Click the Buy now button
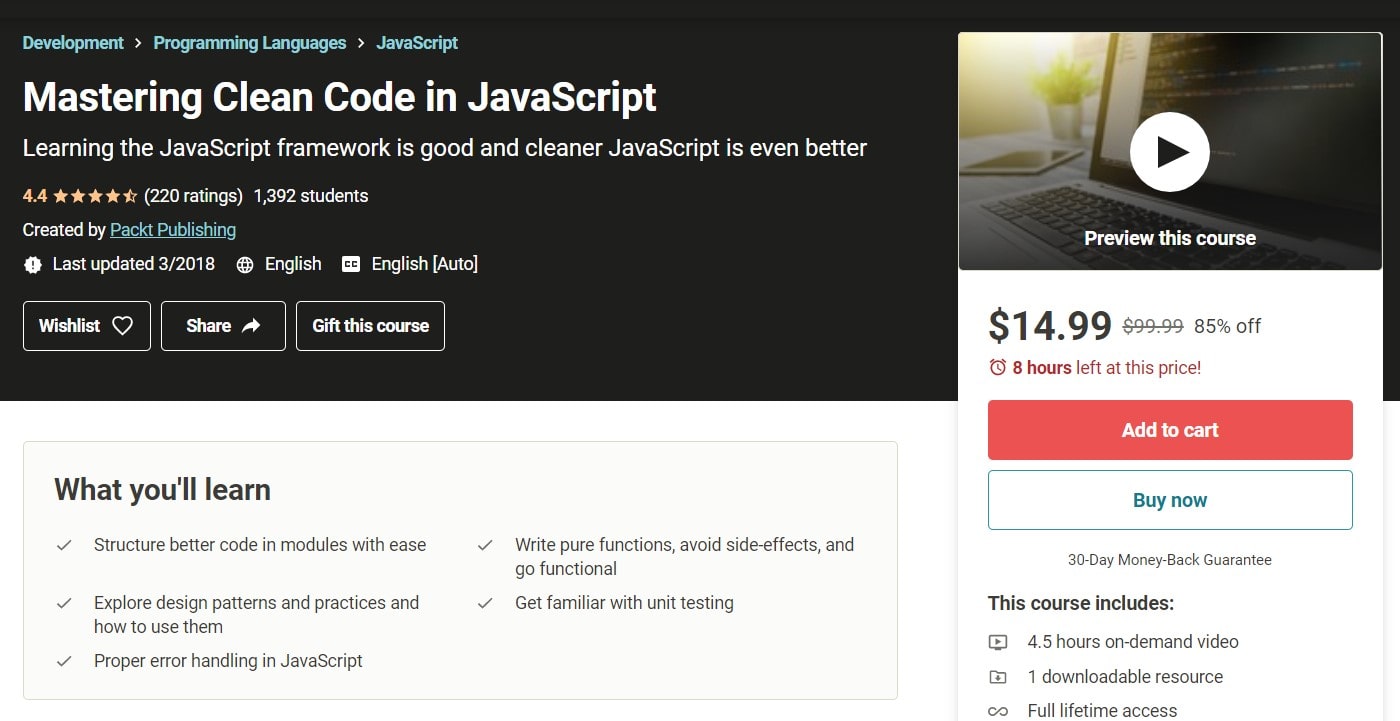The height and width of the screenshot is (721, 1400). [1169, 499]
